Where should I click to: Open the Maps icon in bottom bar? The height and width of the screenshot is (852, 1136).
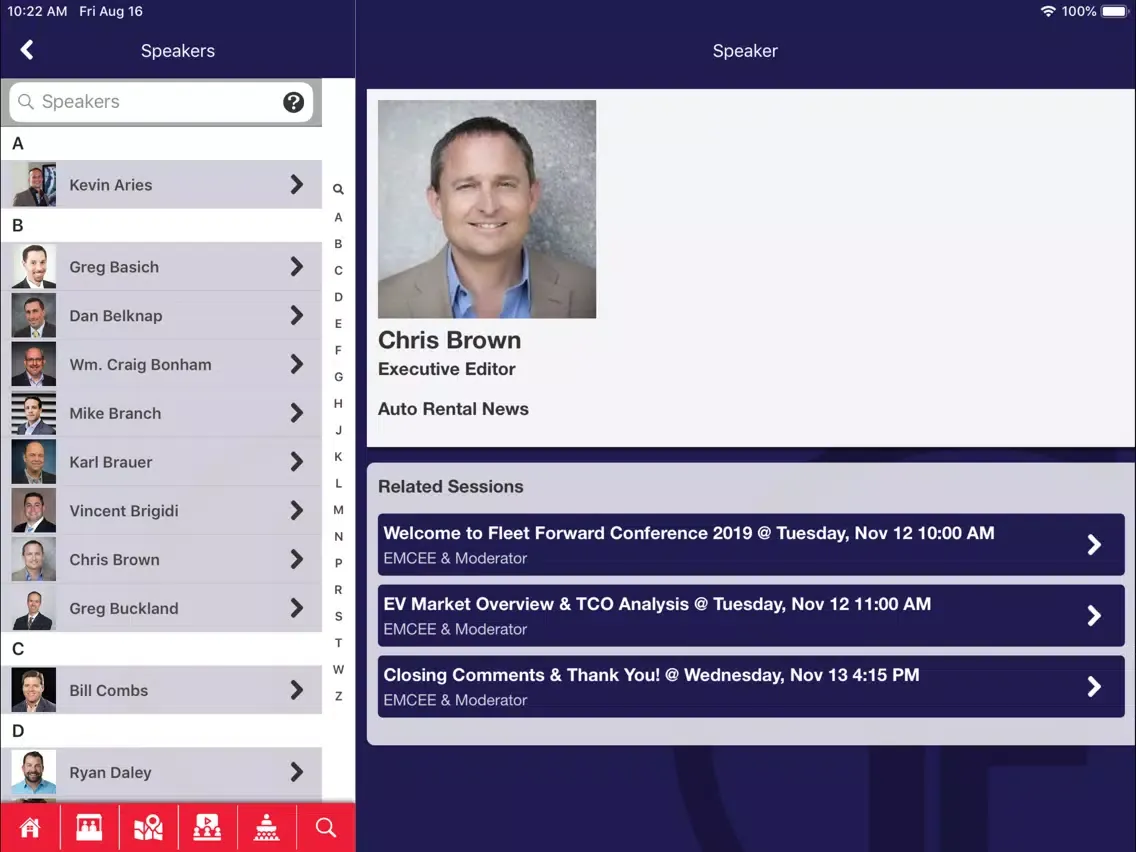click(149, 827)
